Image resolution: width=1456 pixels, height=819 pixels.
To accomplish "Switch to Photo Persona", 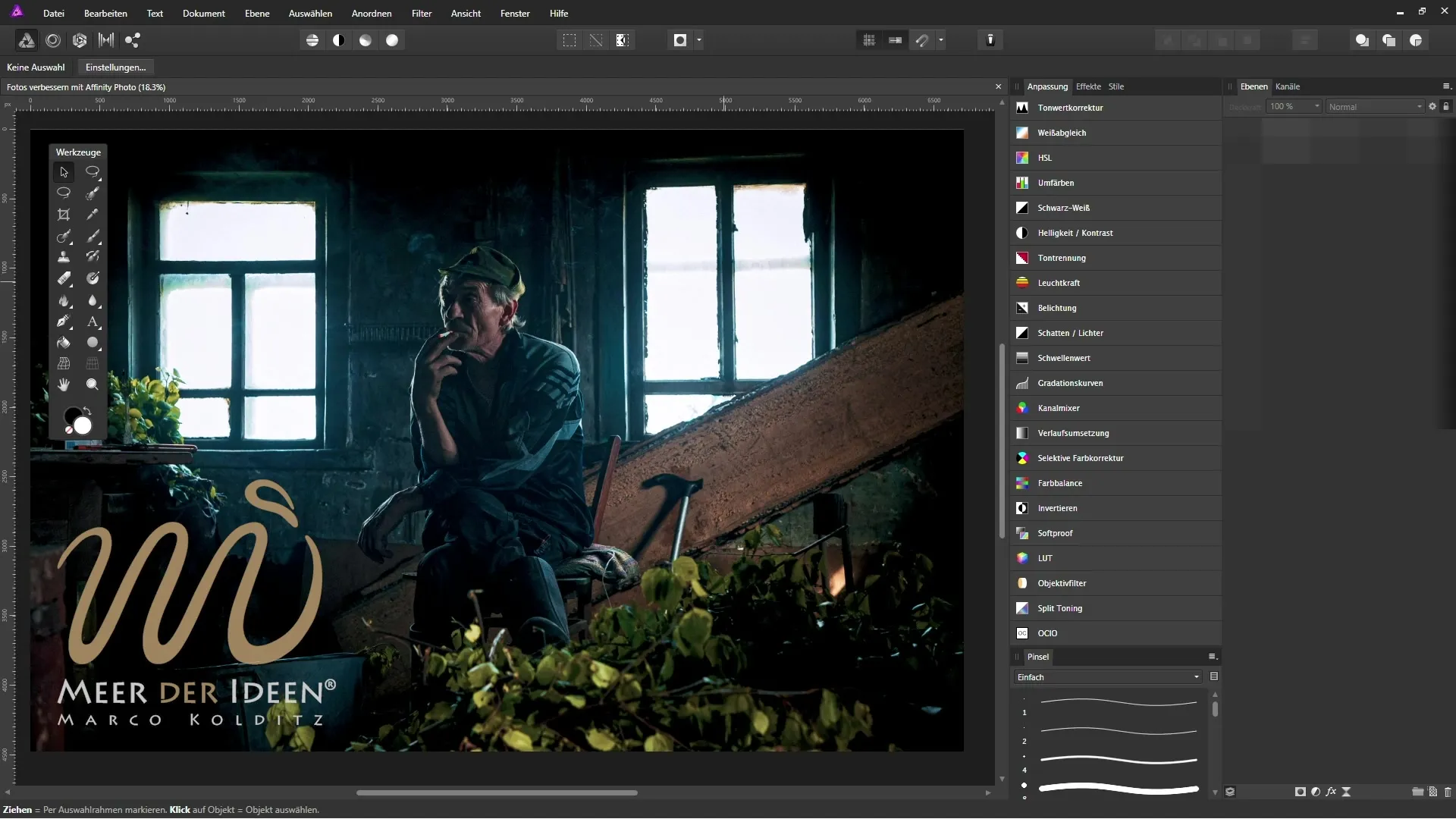I will (x=27, y=40).
